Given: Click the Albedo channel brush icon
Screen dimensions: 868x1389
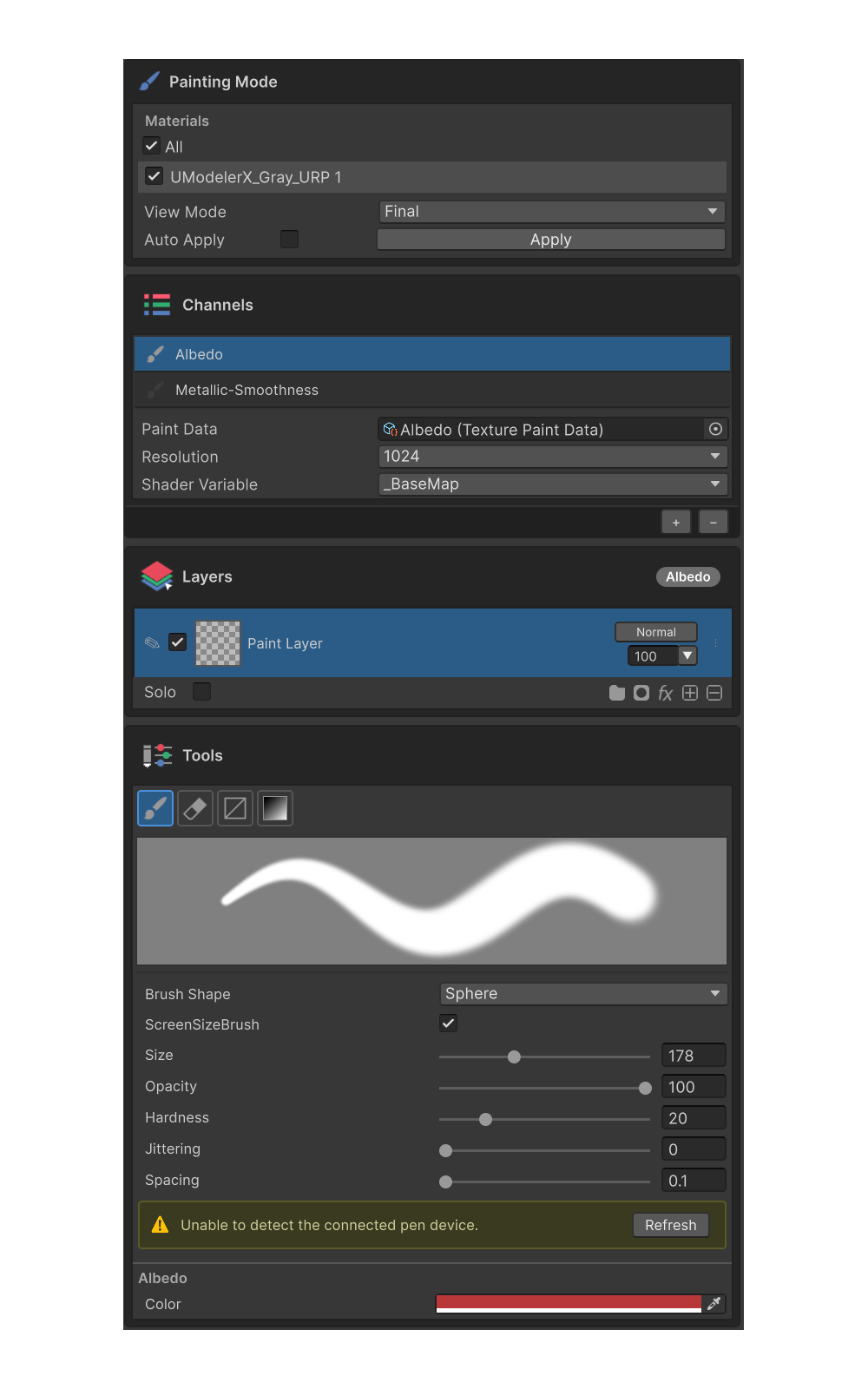Looking at the screenshot, I should [155, 354].
